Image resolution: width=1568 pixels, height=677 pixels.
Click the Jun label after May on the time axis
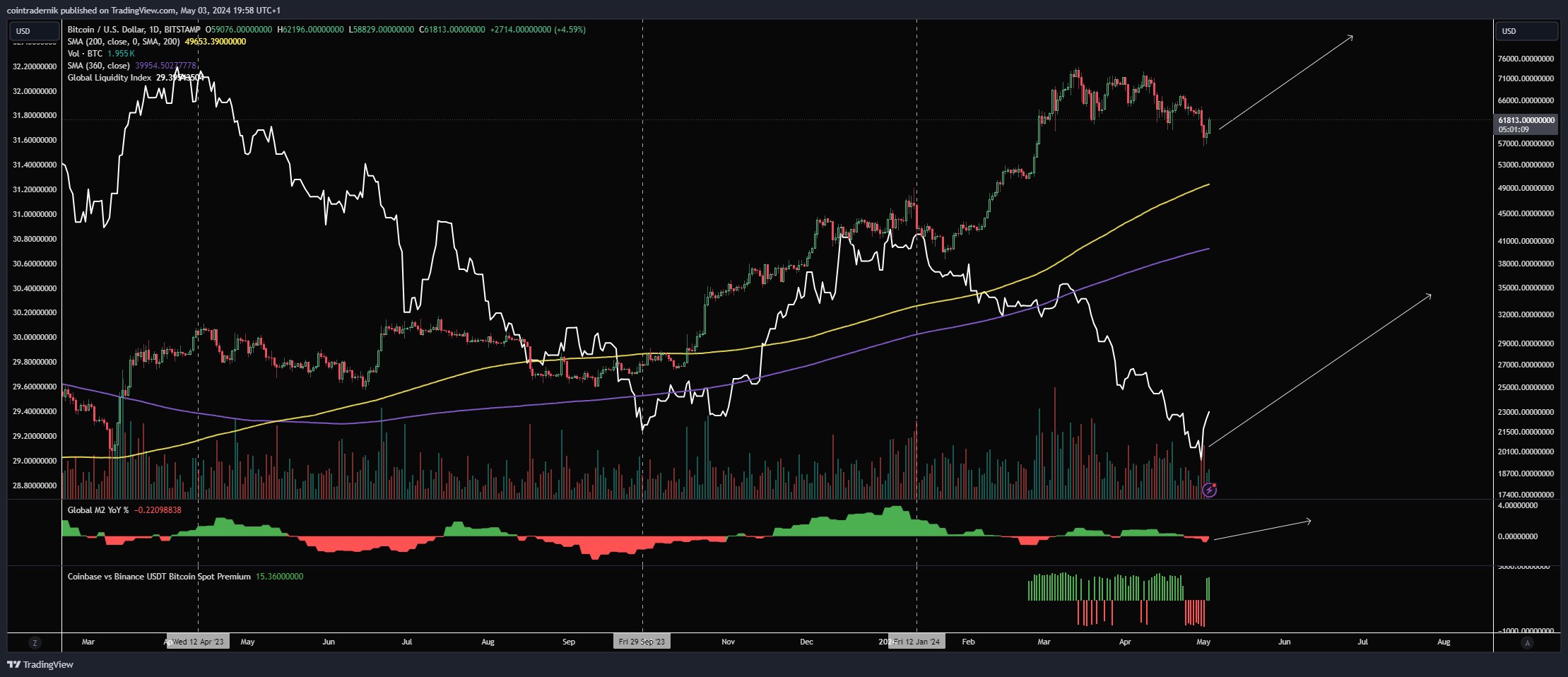(1284, 642)
